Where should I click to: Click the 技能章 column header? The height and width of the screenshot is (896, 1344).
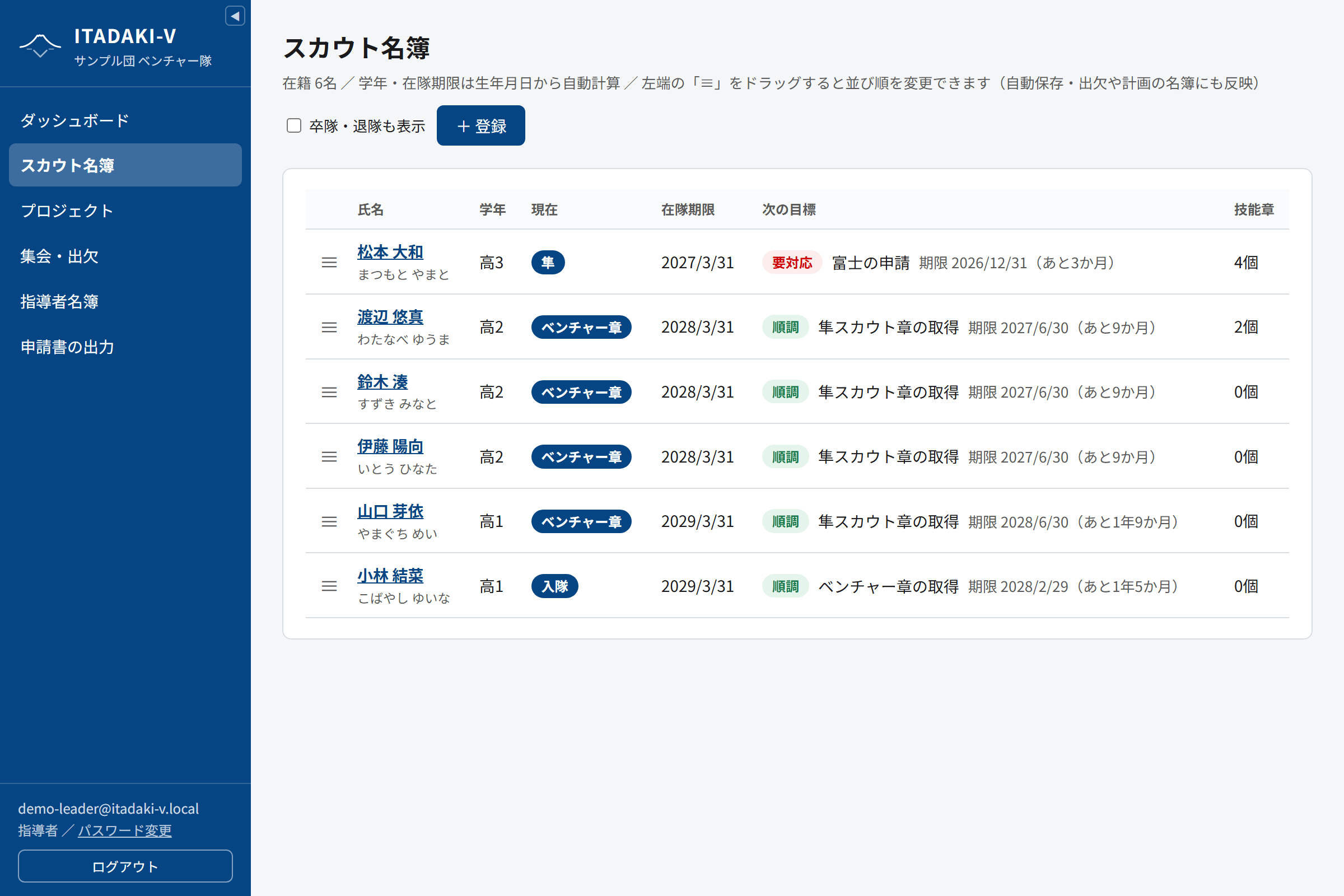1254,209
